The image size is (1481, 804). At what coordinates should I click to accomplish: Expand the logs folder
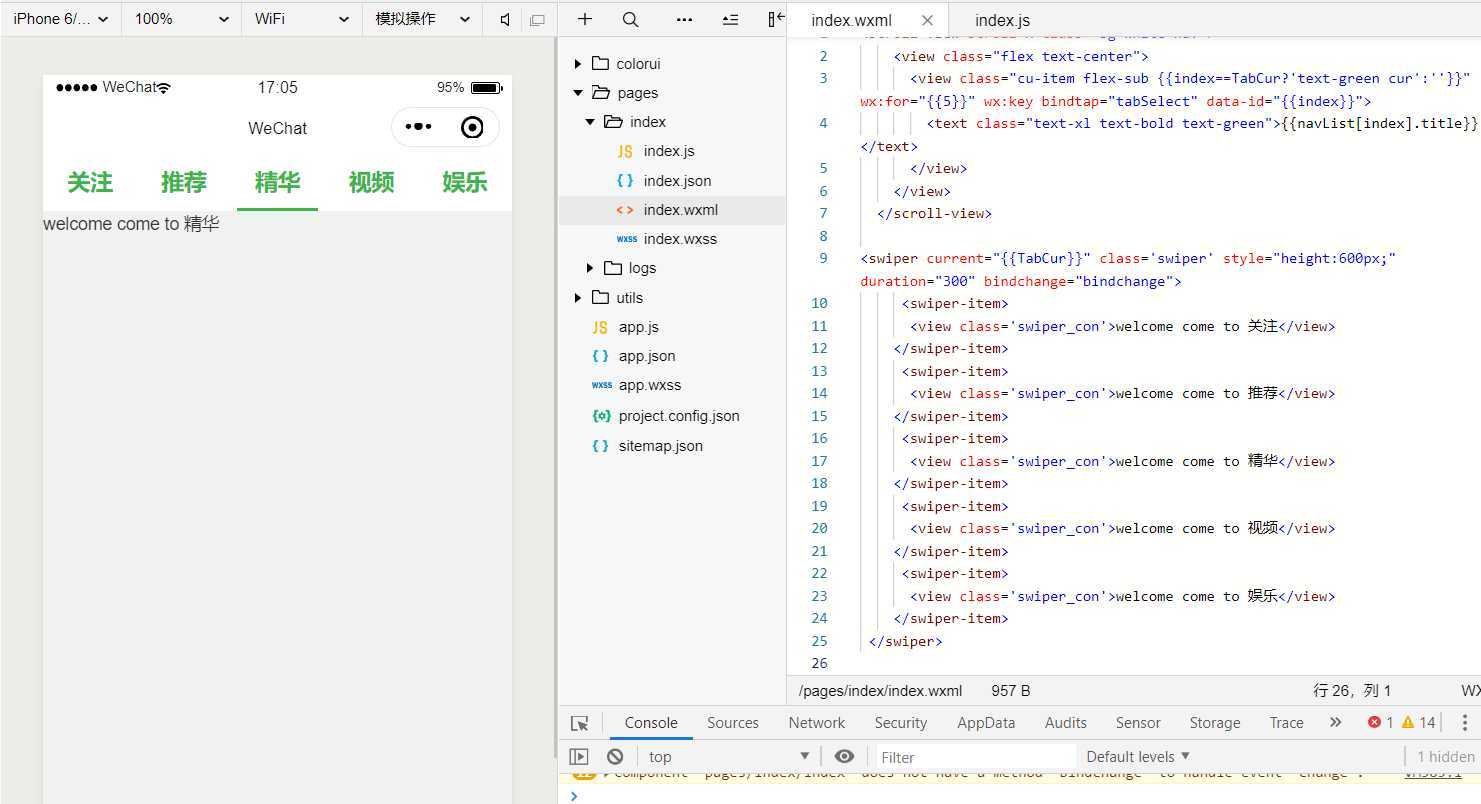641,268
